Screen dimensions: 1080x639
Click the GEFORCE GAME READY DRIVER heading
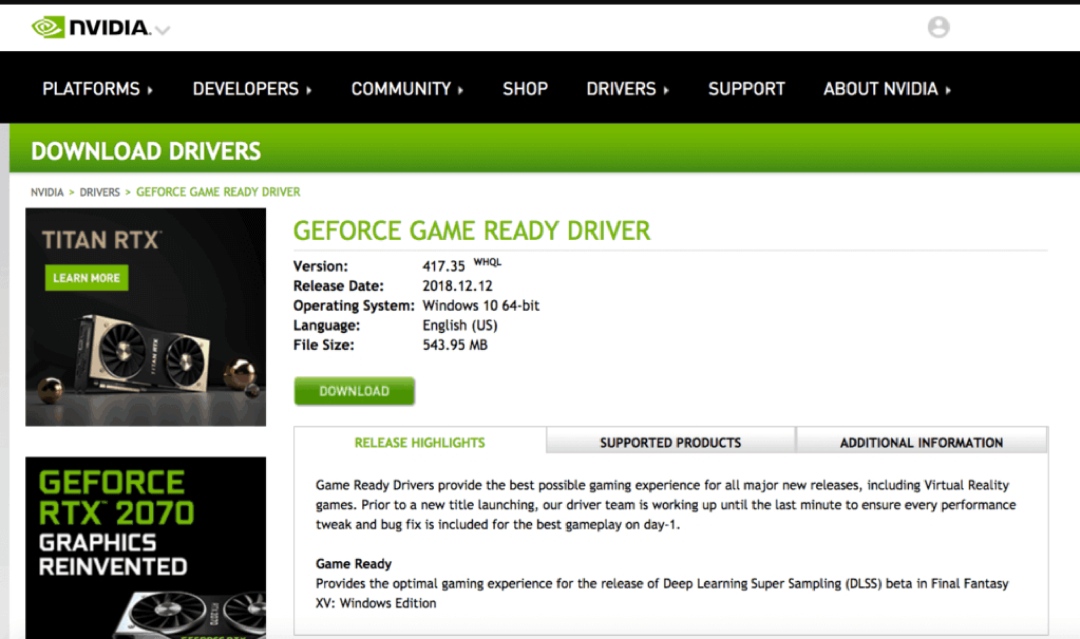[x=472, y=231]
